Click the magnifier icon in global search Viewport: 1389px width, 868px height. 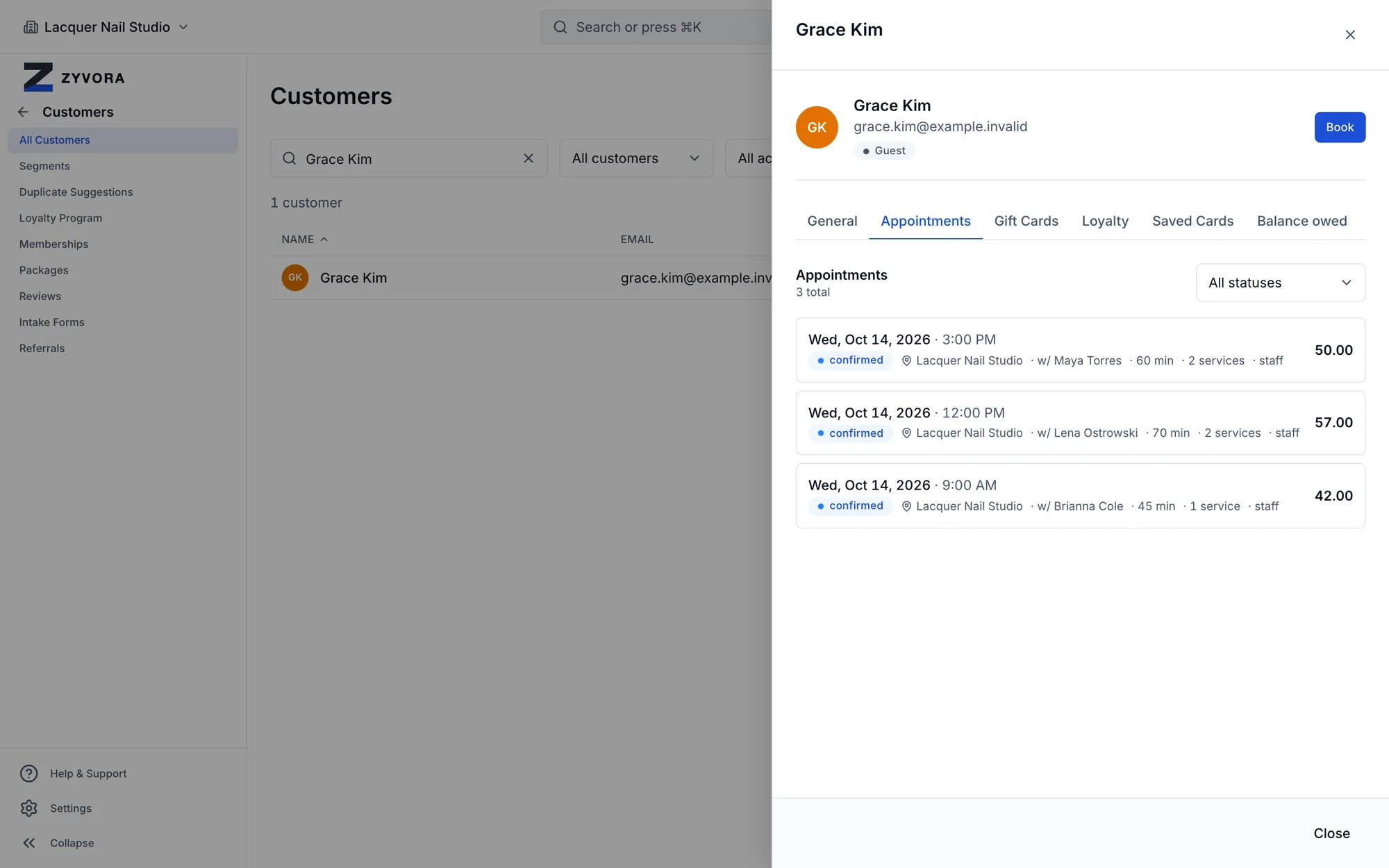pos(560,27)
